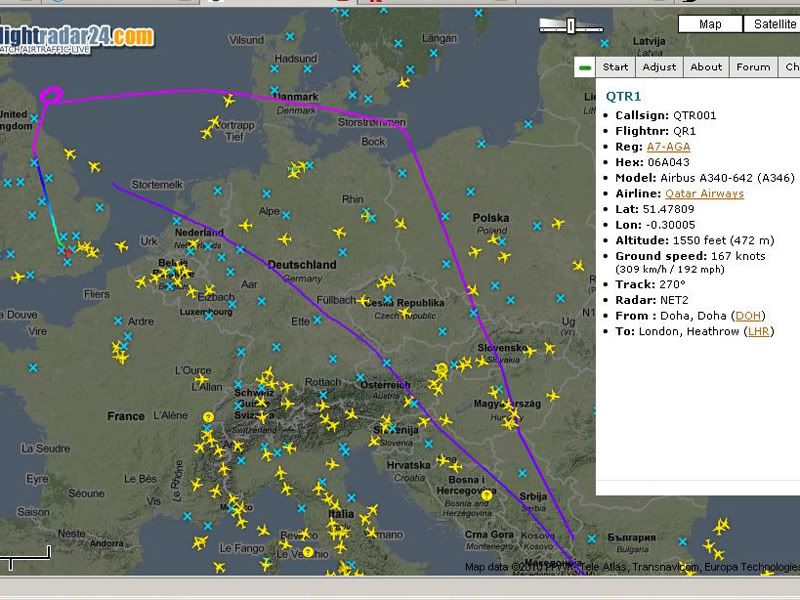Select the yellow plane right of Rottach label
Viewport: 800px width, 600px height.
(x=351, y=413)
